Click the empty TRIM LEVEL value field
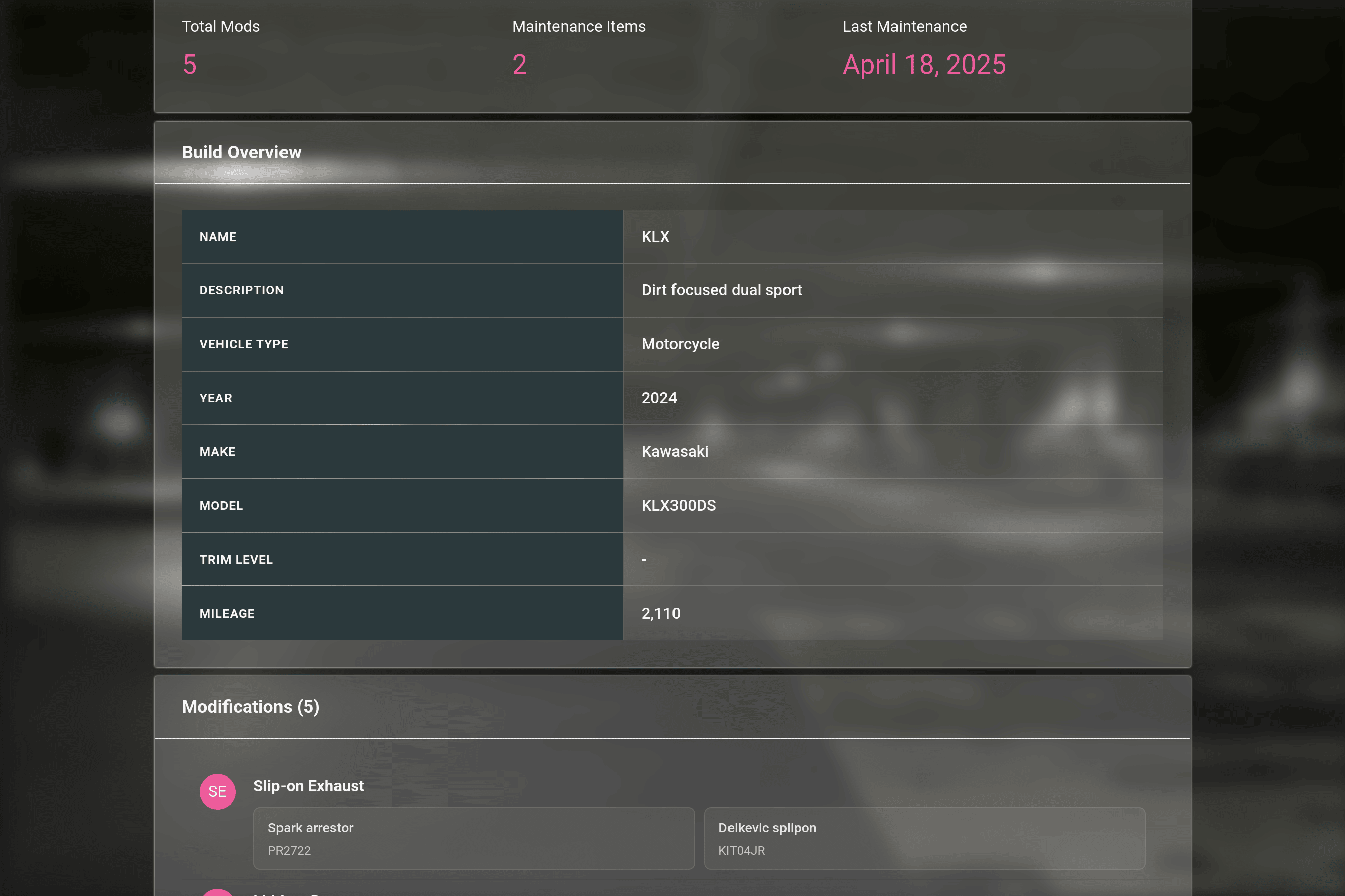 point(644,559)
